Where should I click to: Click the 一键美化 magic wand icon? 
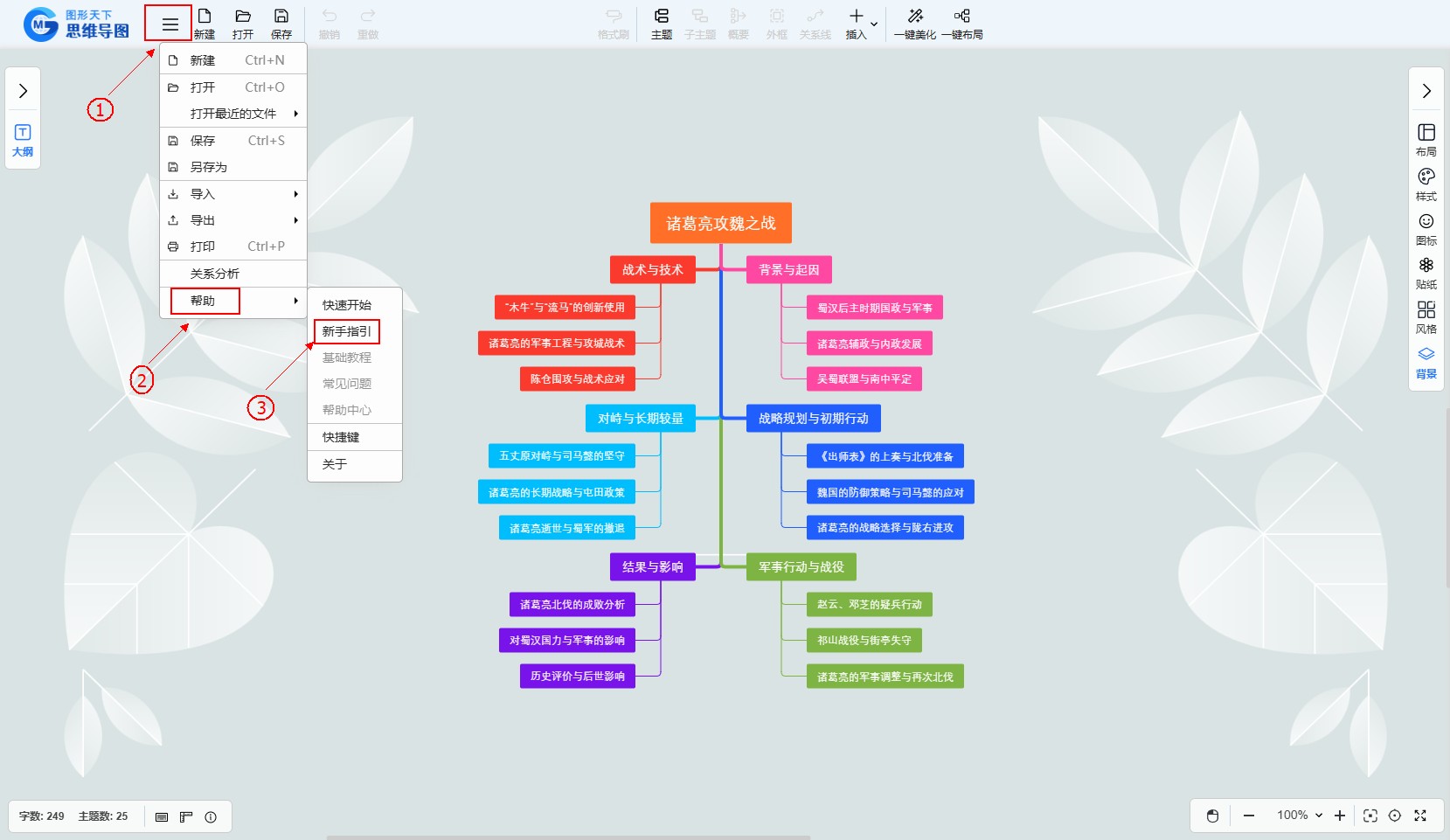pos(914,24)
